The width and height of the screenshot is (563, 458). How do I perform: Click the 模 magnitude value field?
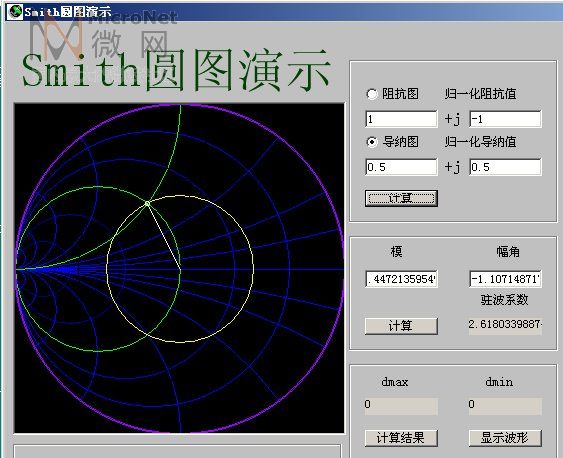point(401,279)
